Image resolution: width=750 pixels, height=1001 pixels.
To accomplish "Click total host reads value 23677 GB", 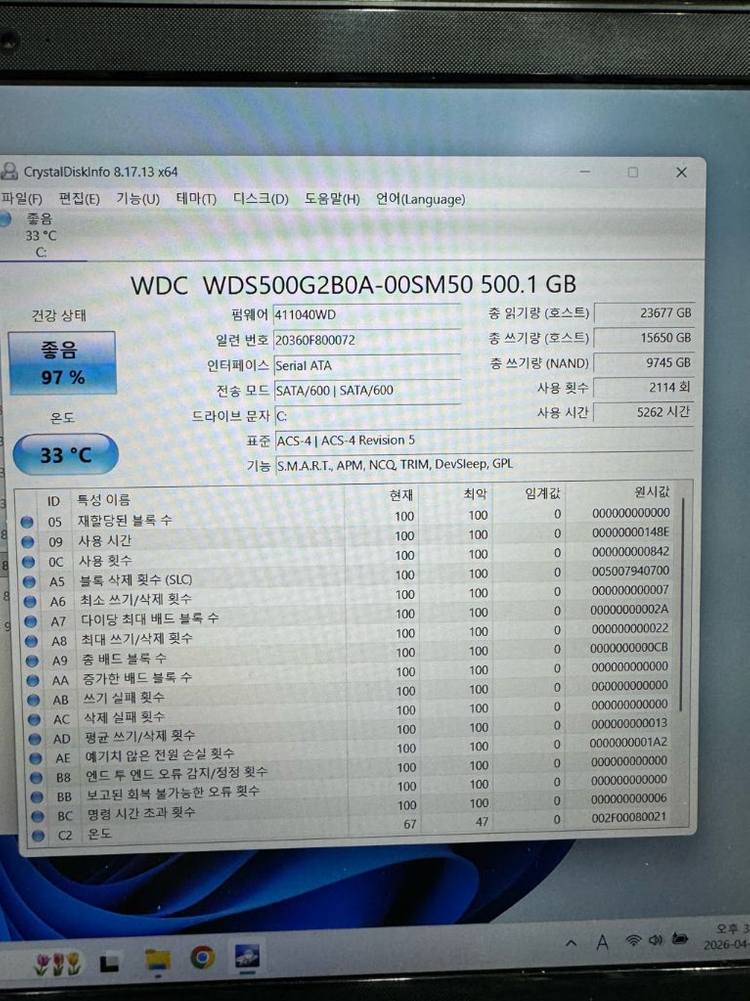I will tap(643, 313).
